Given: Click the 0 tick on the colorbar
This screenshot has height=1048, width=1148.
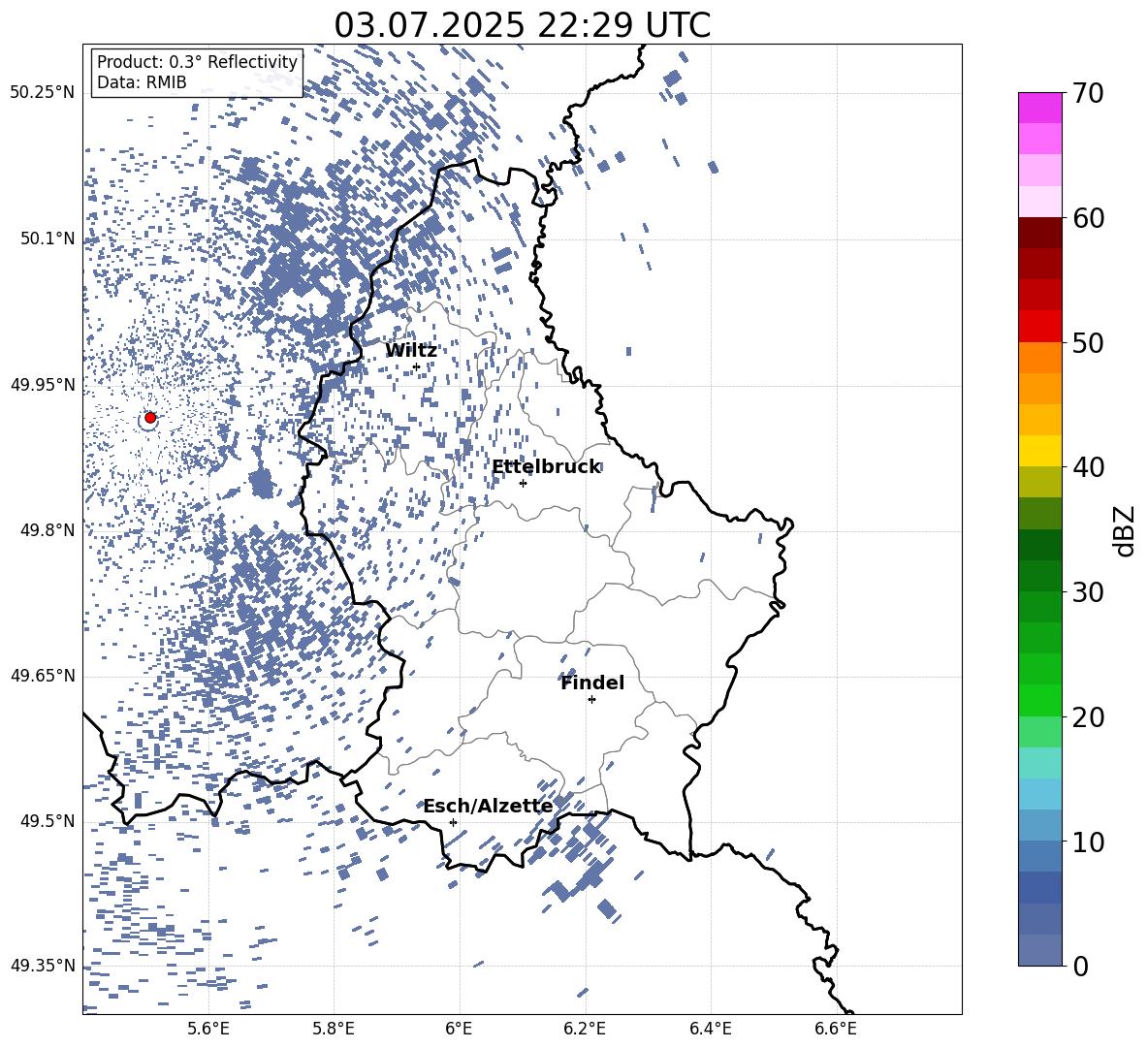Looking at the screenshot, I should [1080, 966].
